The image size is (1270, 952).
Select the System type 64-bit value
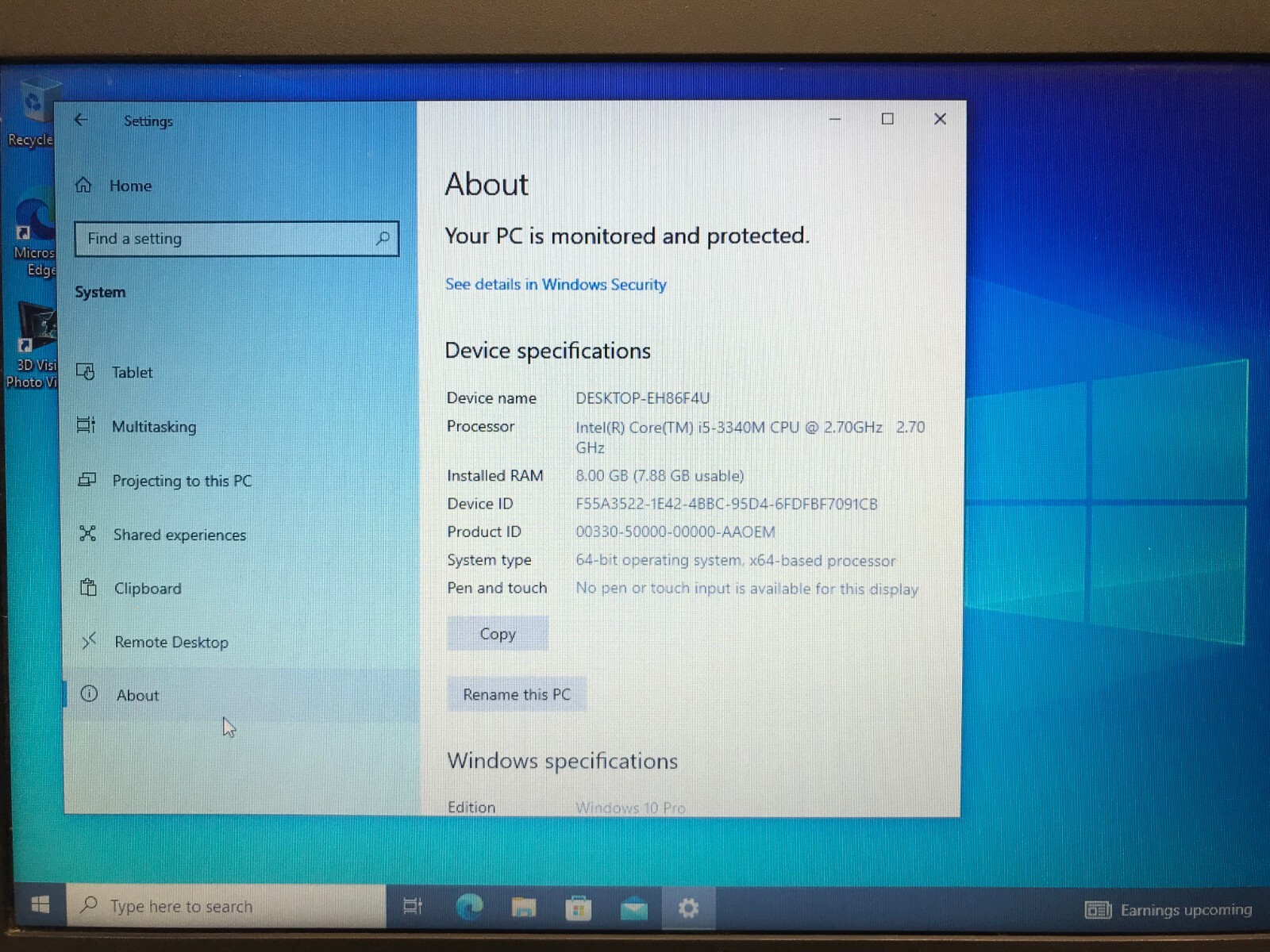(x=736, y=561)
